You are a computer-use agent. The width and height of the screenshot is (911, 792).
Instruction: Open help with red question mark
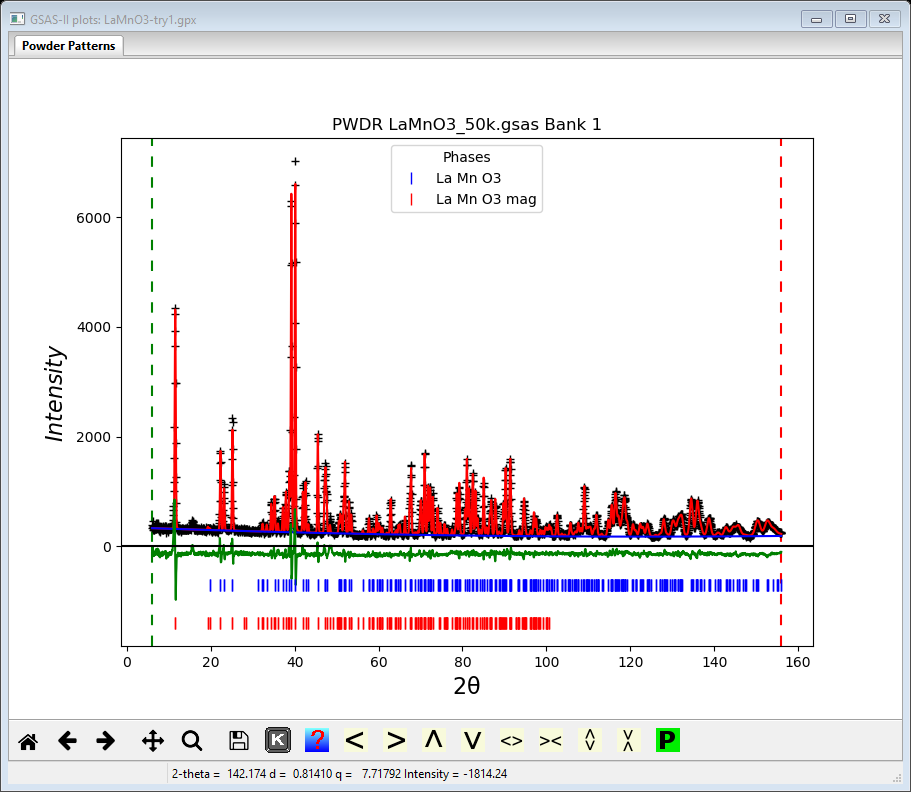317,740
